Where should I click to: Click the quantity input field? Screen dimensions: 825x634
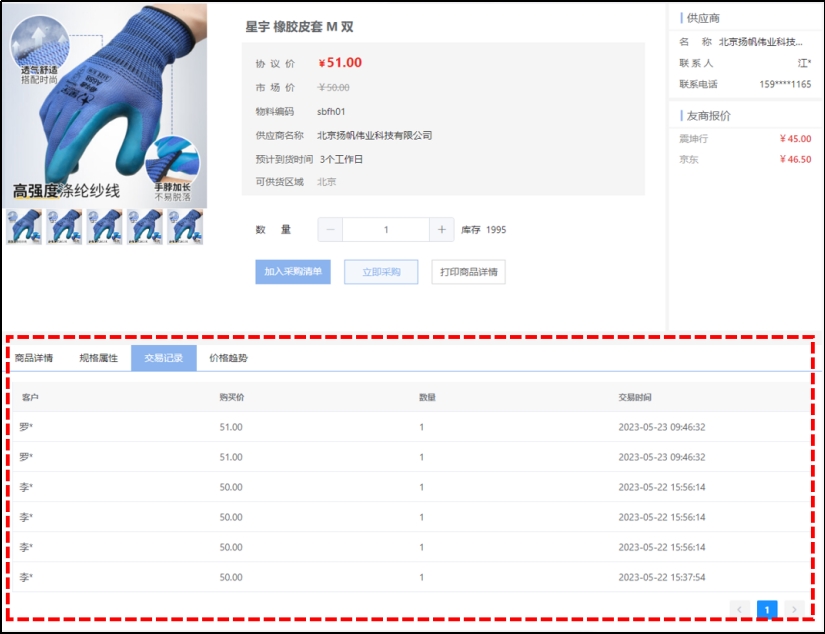[x=386, y=230]
